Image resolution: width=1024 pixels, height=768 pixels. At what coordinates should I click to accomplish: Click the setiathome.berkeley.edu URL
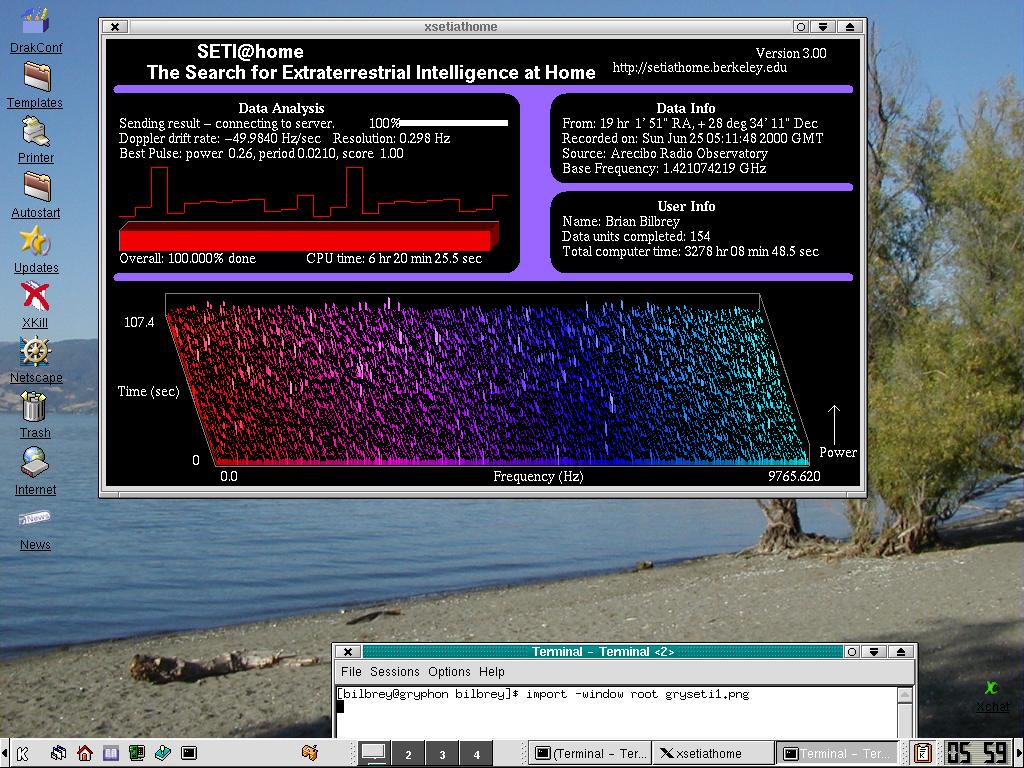[699, 68]
